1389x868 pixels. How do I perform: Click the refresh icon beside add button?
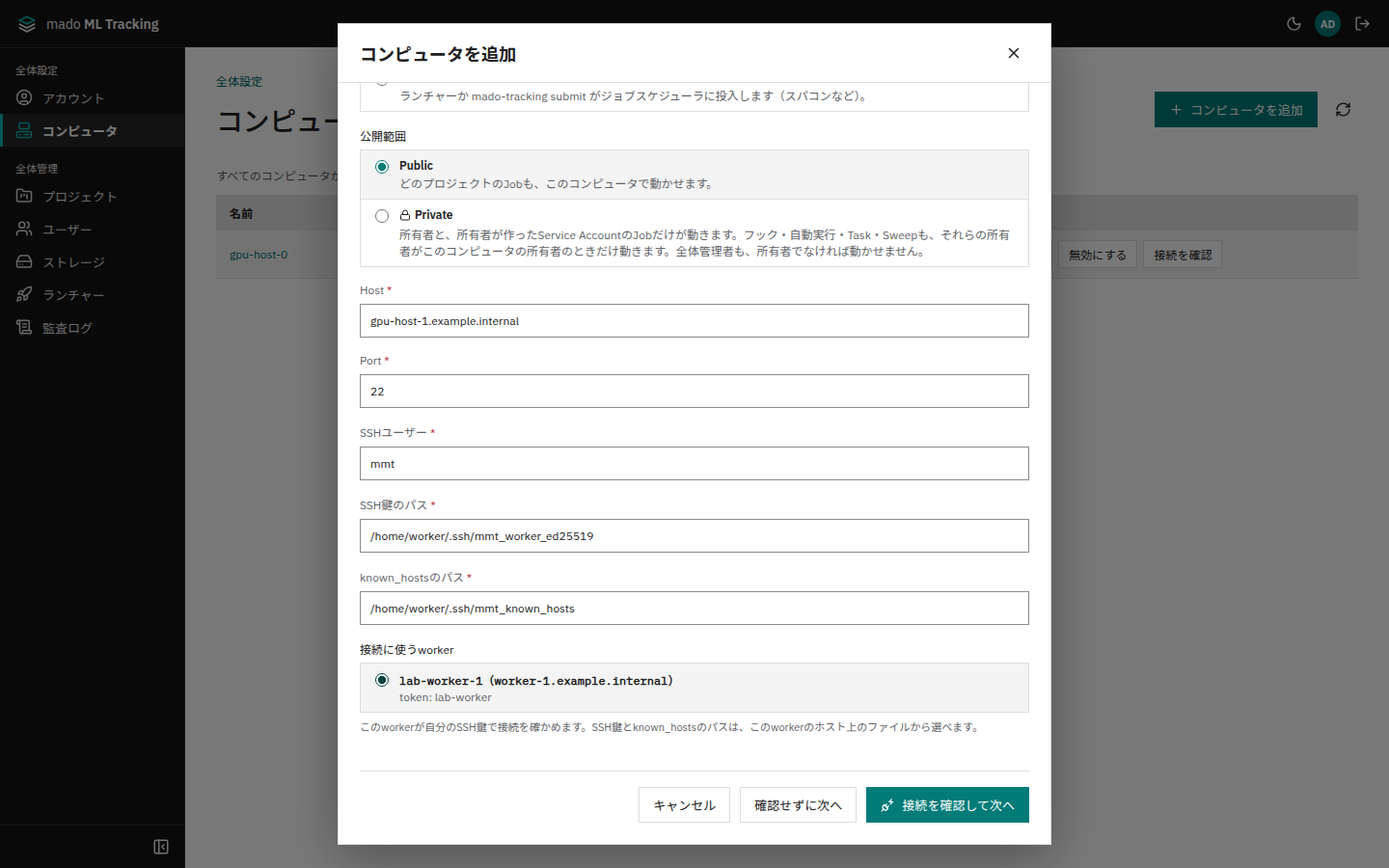pos(1343,110)
